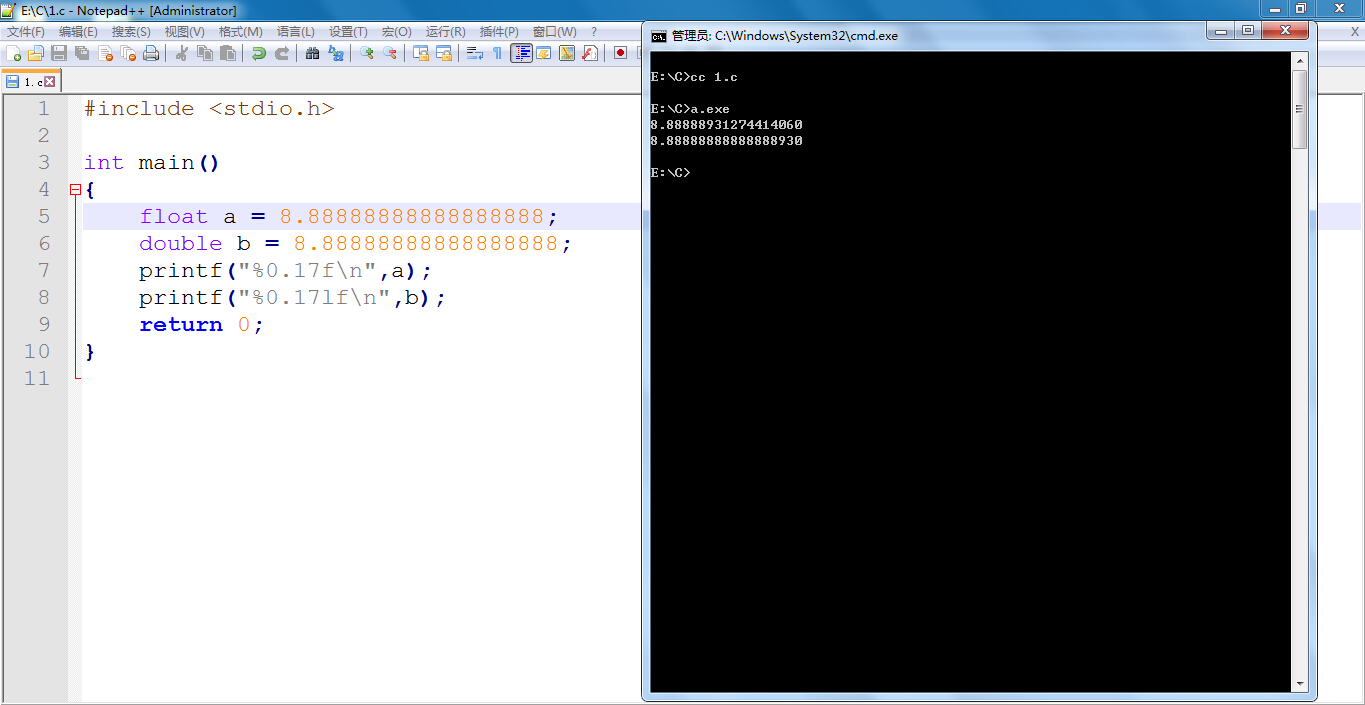This screenshot has width=1365, height=705.
Task: Open the 插件(P) menu
Action: tap(499, 32)
